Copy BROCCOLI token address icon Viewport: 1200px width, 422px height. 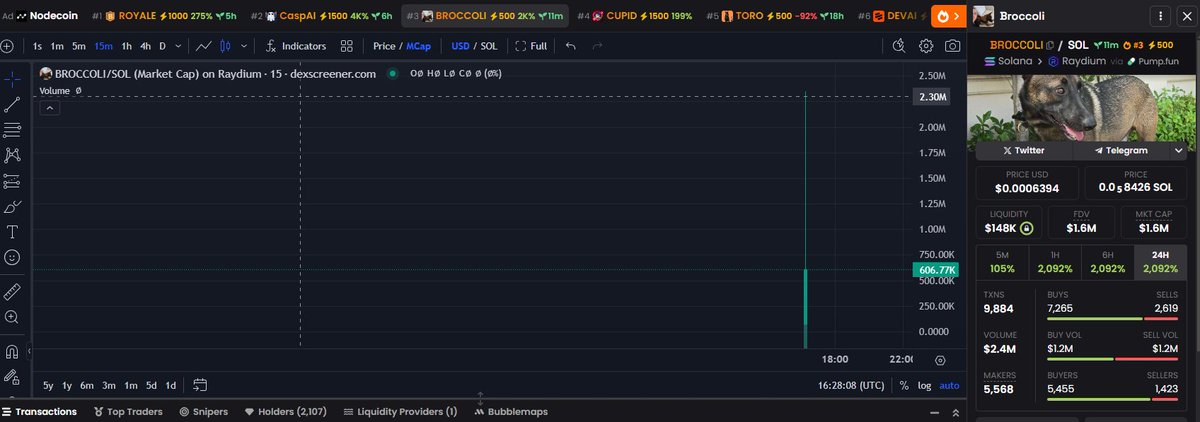[1050, 45]
